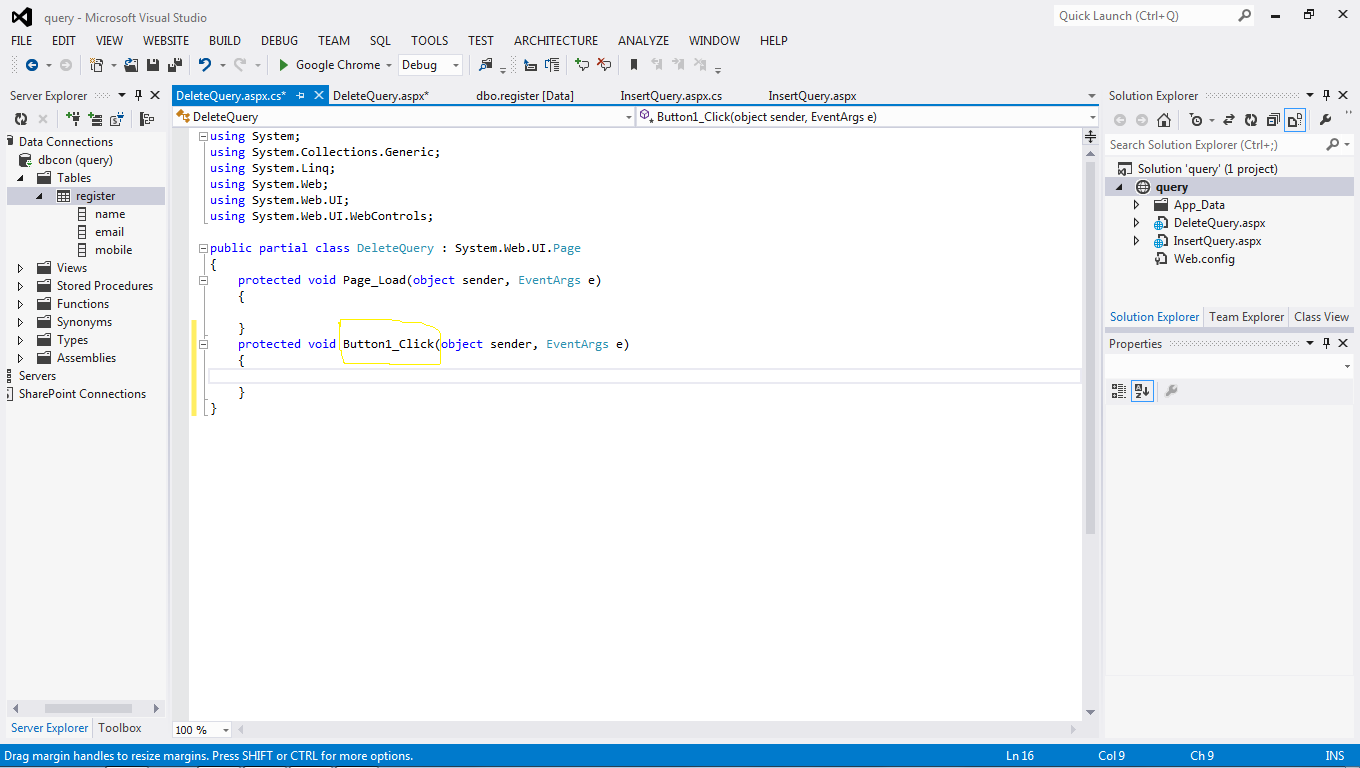1360x768 pixels.
Task: Select the email column under register
Action: (x=110, y=232)
